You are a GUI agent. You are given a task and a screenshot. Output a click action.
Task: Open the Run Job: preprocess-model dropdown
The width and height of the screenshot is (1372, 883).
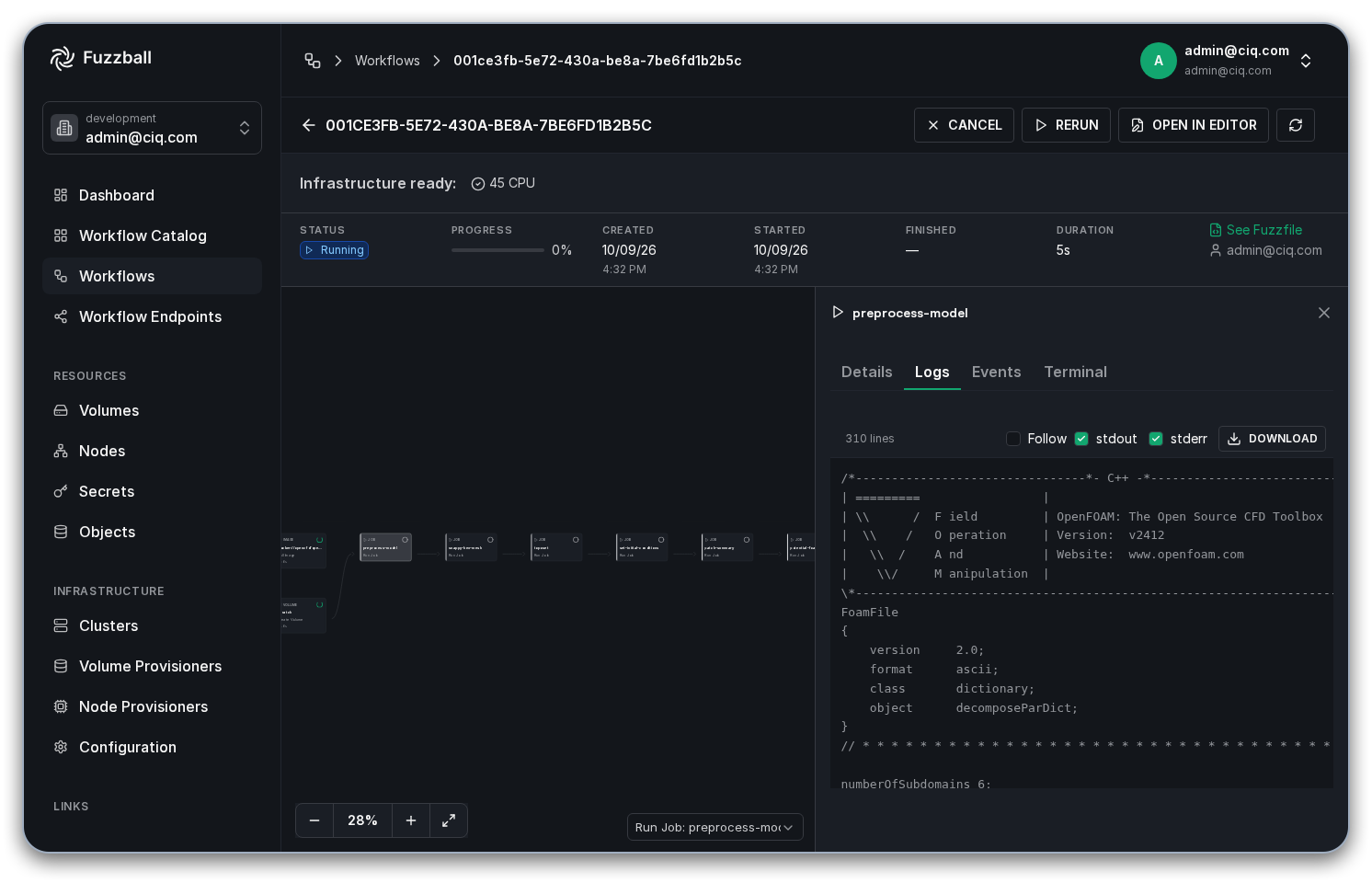(x=715, y=827)
